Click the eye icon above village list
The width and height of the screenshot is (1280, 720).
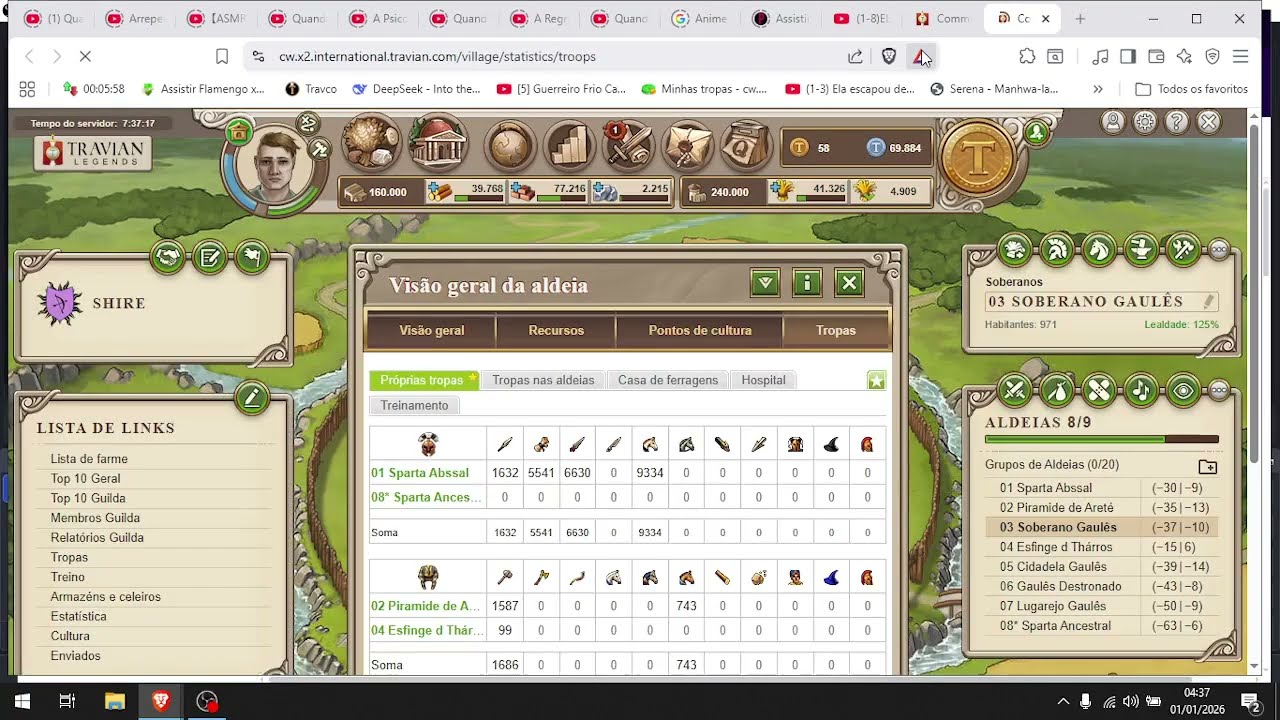click(1183, 390)
